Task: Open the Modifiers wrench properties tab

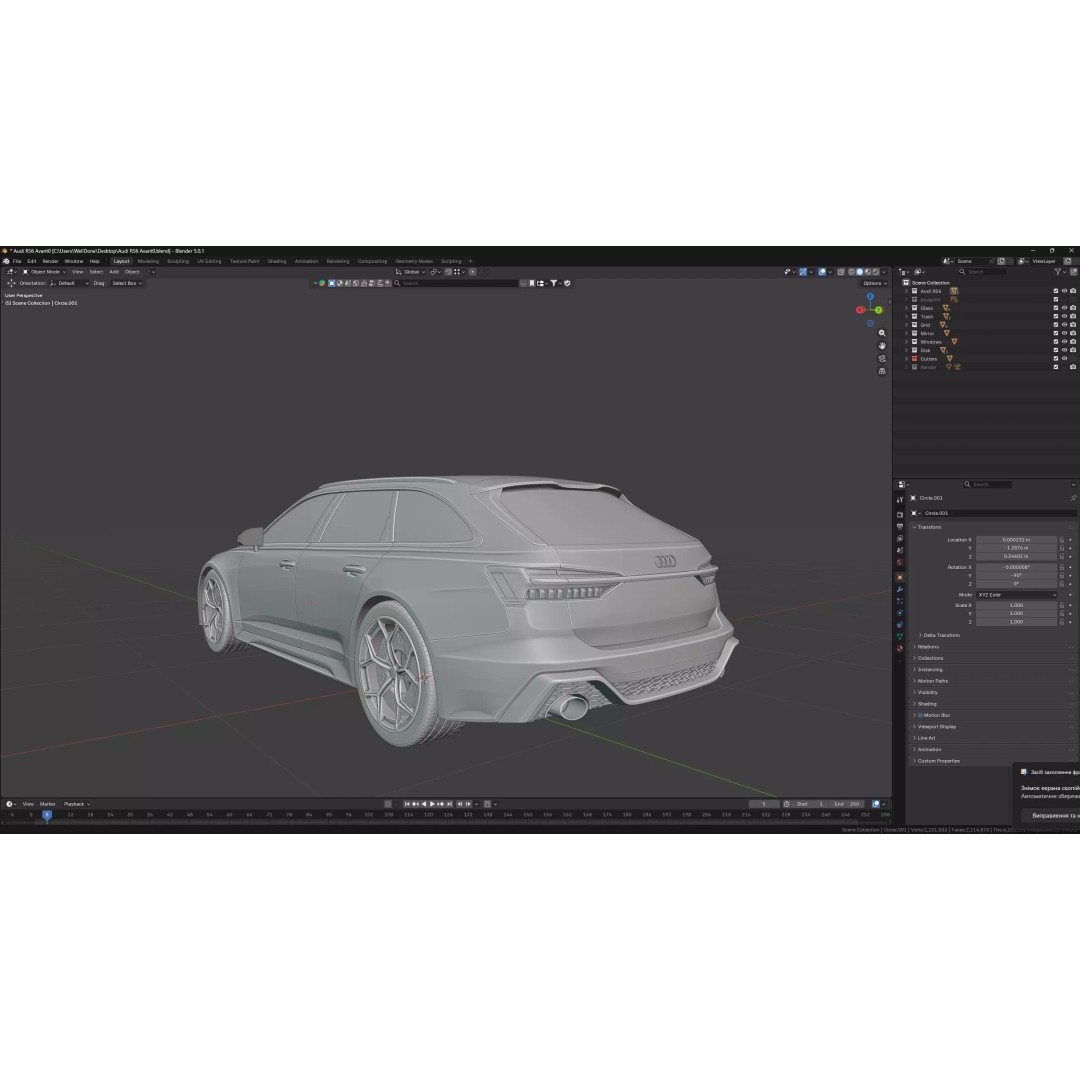Action: [x=900, y=589]
